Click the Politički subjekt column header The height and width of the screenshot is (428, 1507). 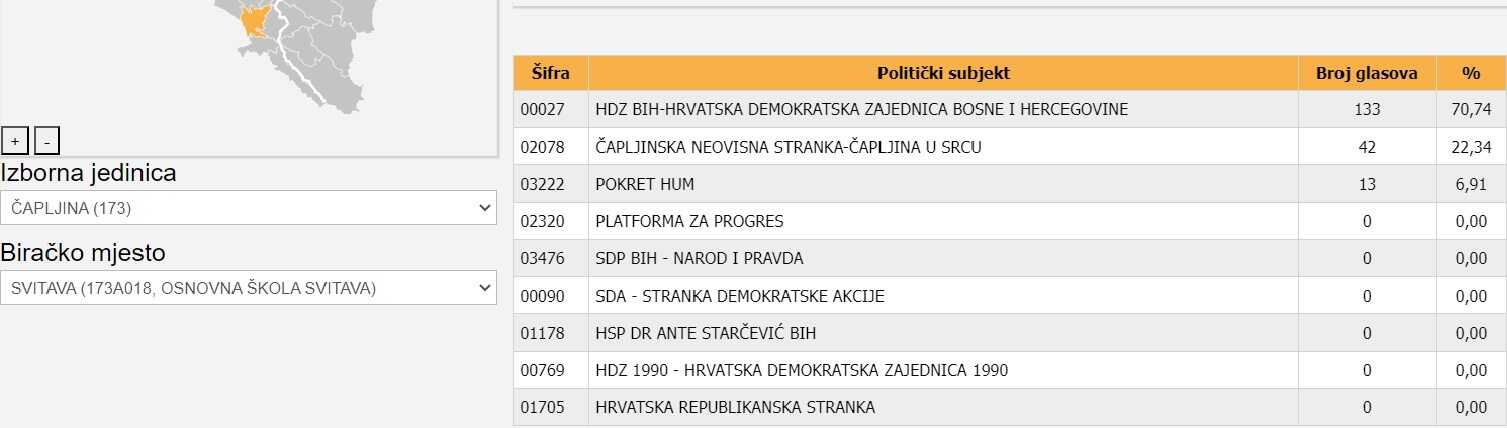tap(943, 73)
